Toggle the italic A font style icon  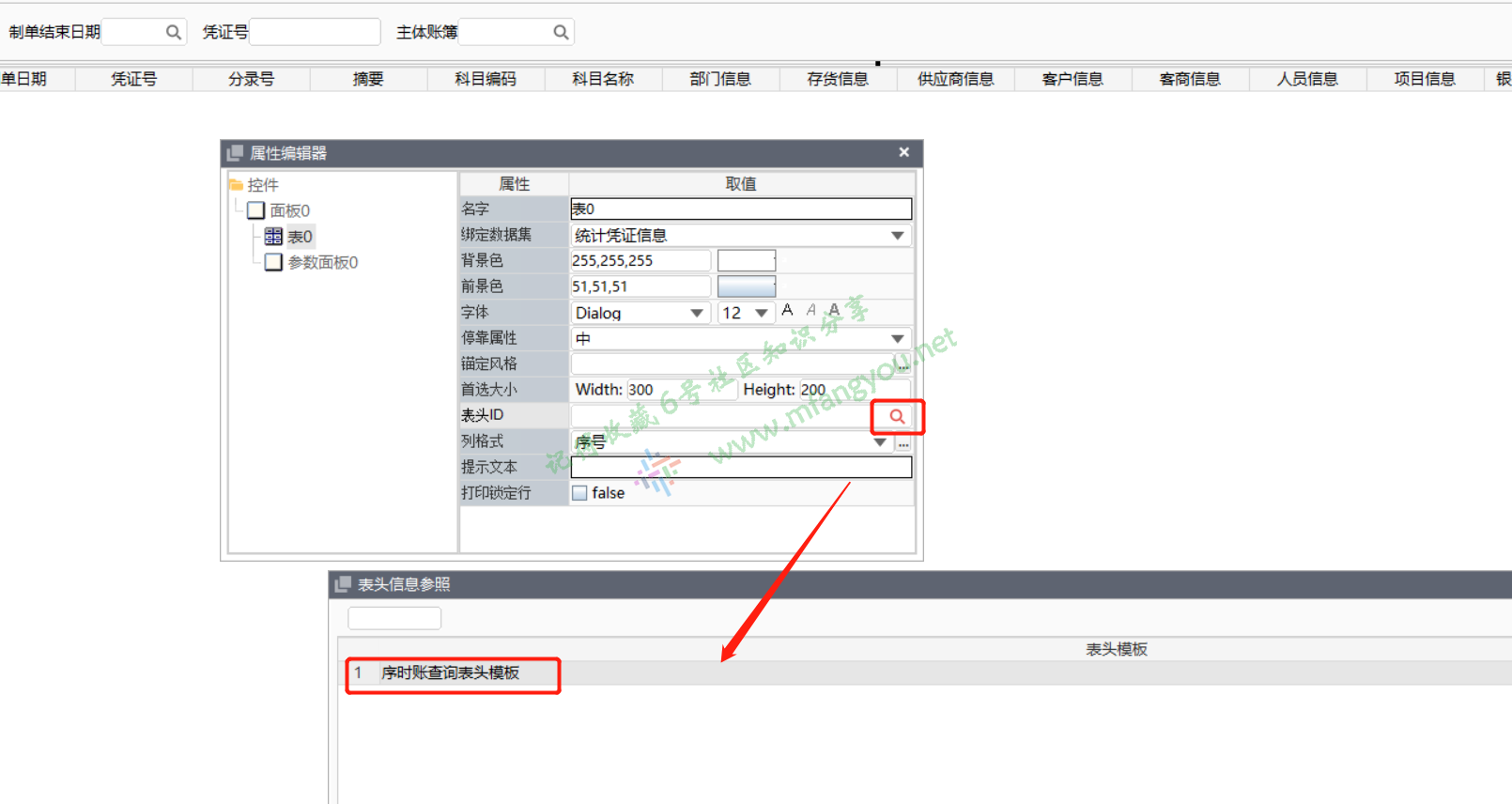[810, 310]
